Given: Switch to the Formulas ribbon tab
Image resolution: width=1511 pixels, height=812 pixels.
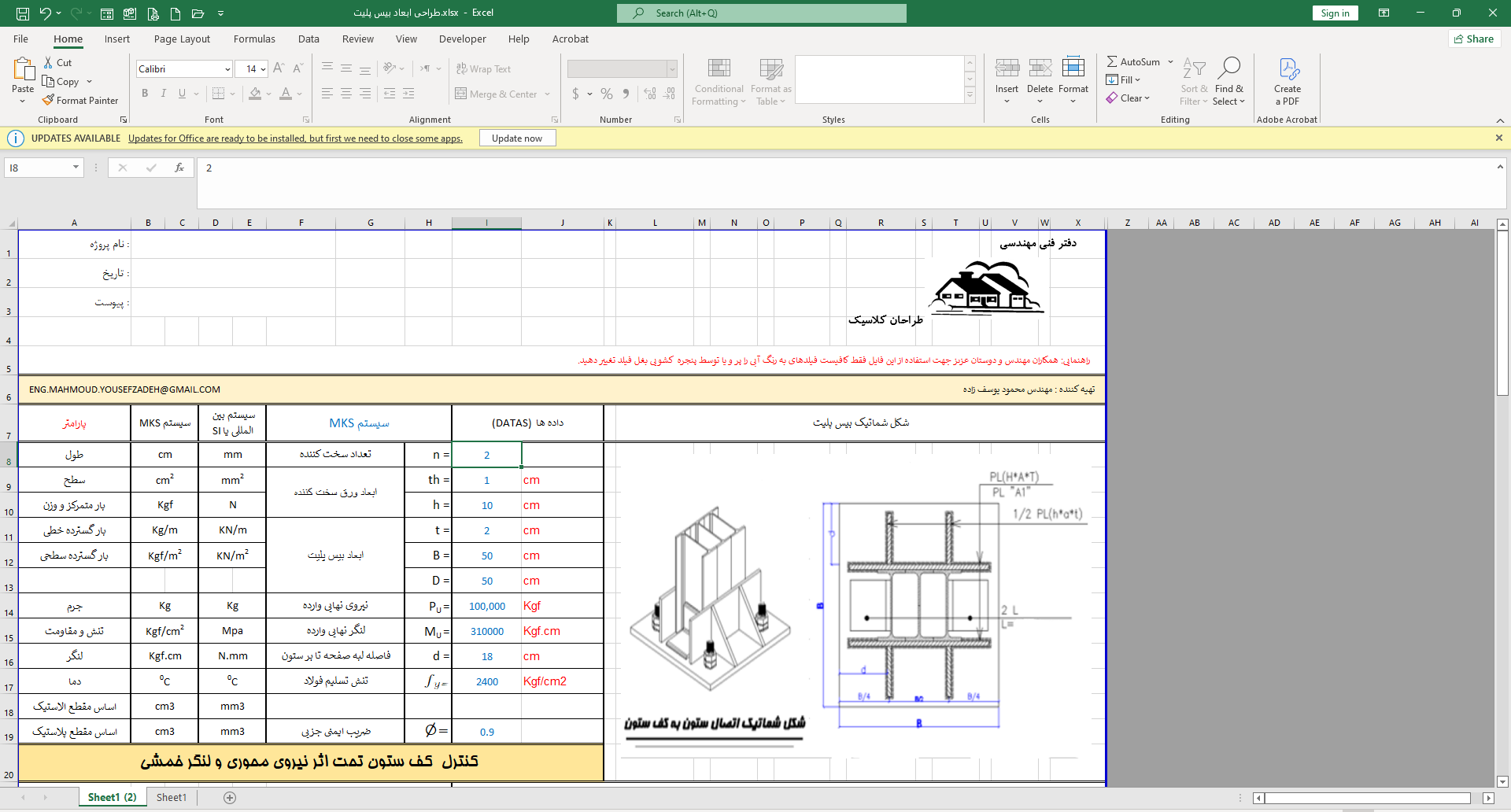Looking at the screenshot, I should tap(254, 39).
